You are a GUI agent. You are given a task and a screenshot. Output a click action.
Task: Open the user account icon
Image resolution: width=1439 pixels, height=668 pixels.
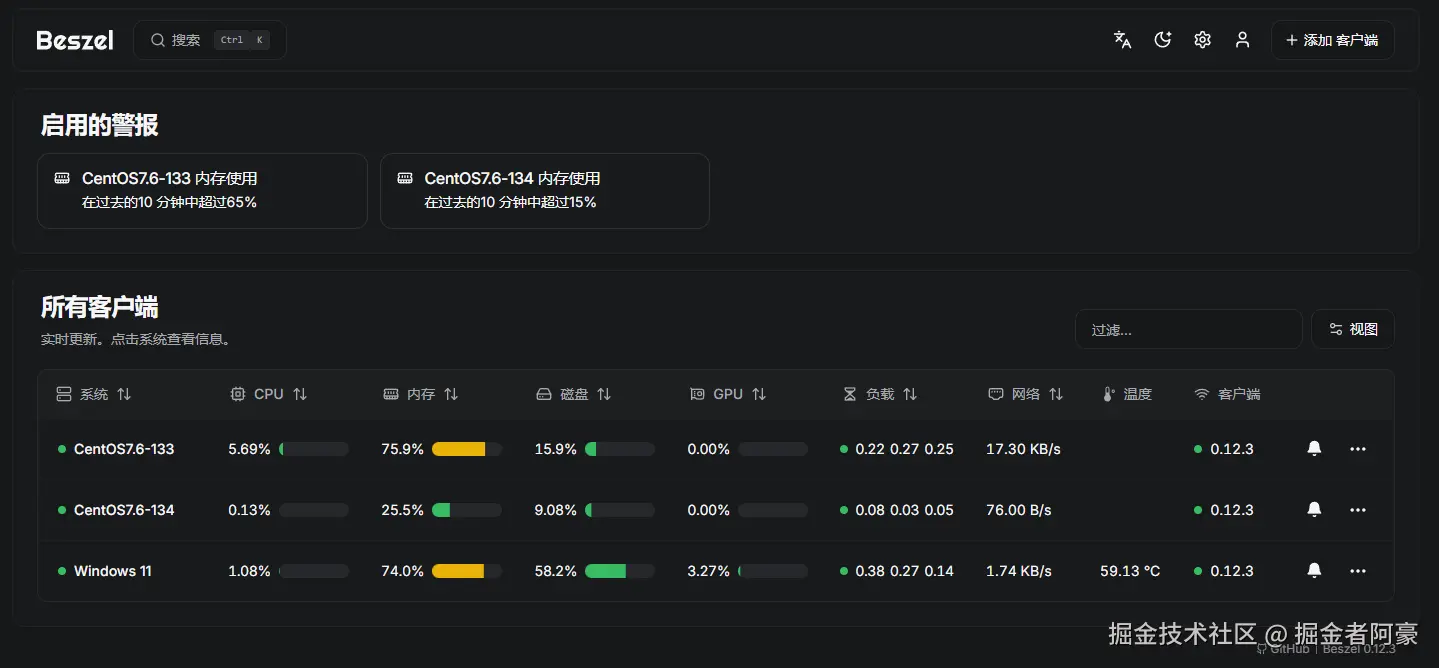[1242, 40]
